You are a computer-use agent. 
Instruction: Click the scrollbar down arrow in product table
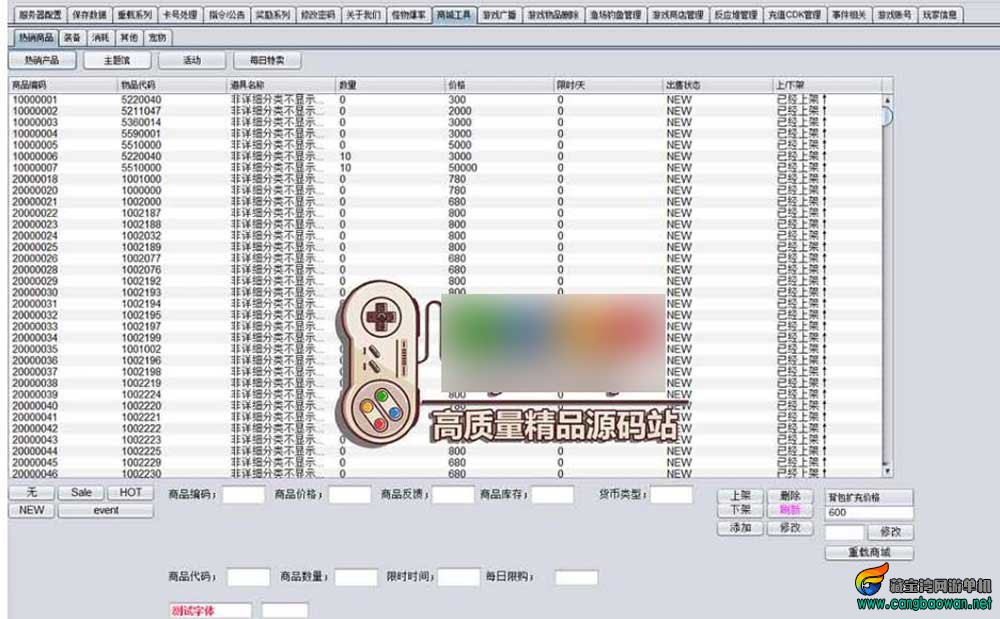tap(886, 470)
